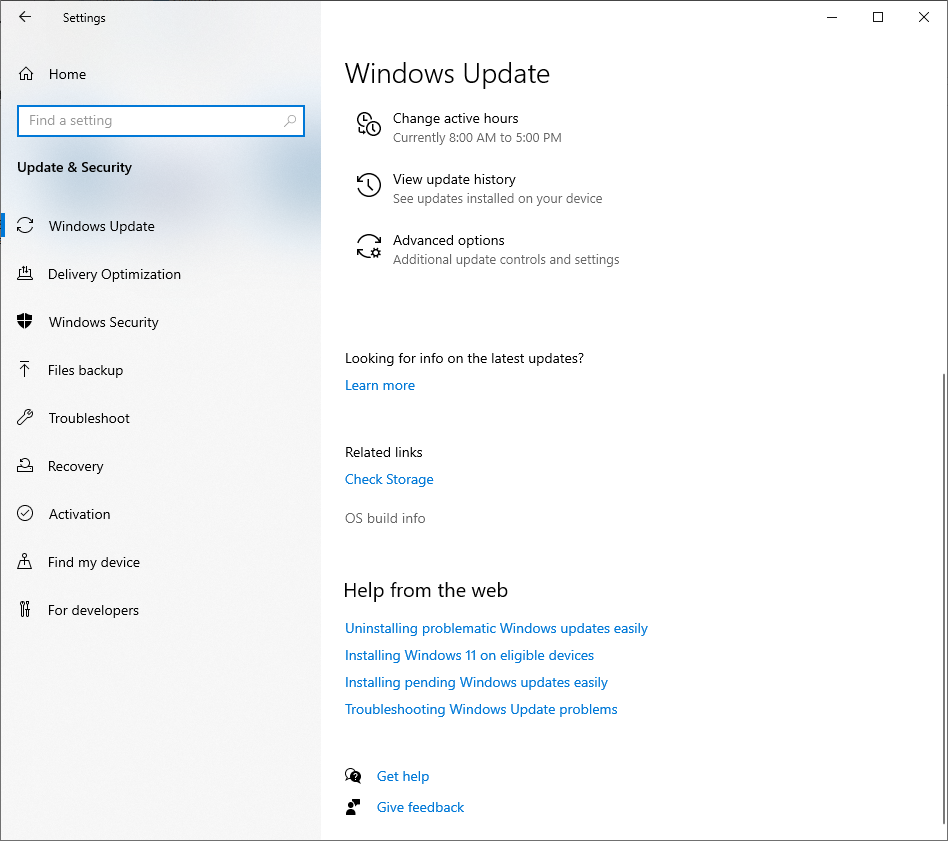Screen dimensions: 948x841
Task: Click the Windows Security shield icon
Action: click(26, 322)
